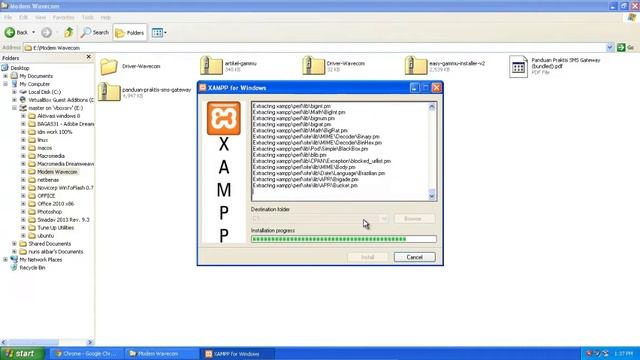Collapse My Computer in folder tree

point(5,84)
